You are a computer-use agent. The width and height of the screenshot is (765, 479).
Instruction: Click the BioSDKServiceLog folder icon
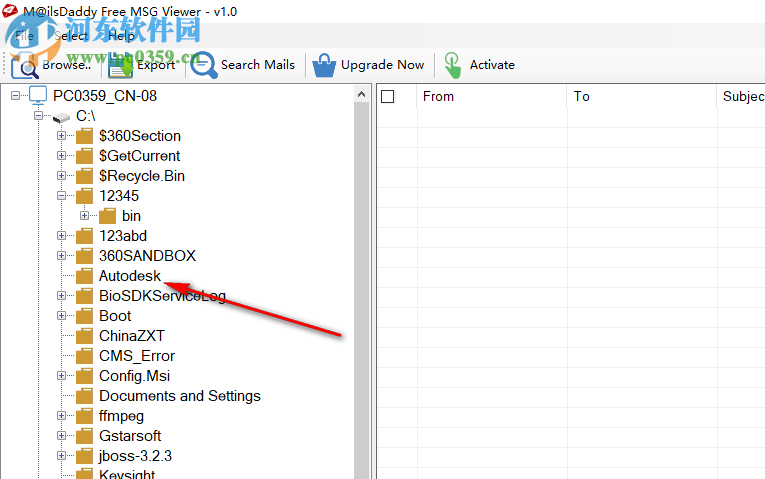84,296
